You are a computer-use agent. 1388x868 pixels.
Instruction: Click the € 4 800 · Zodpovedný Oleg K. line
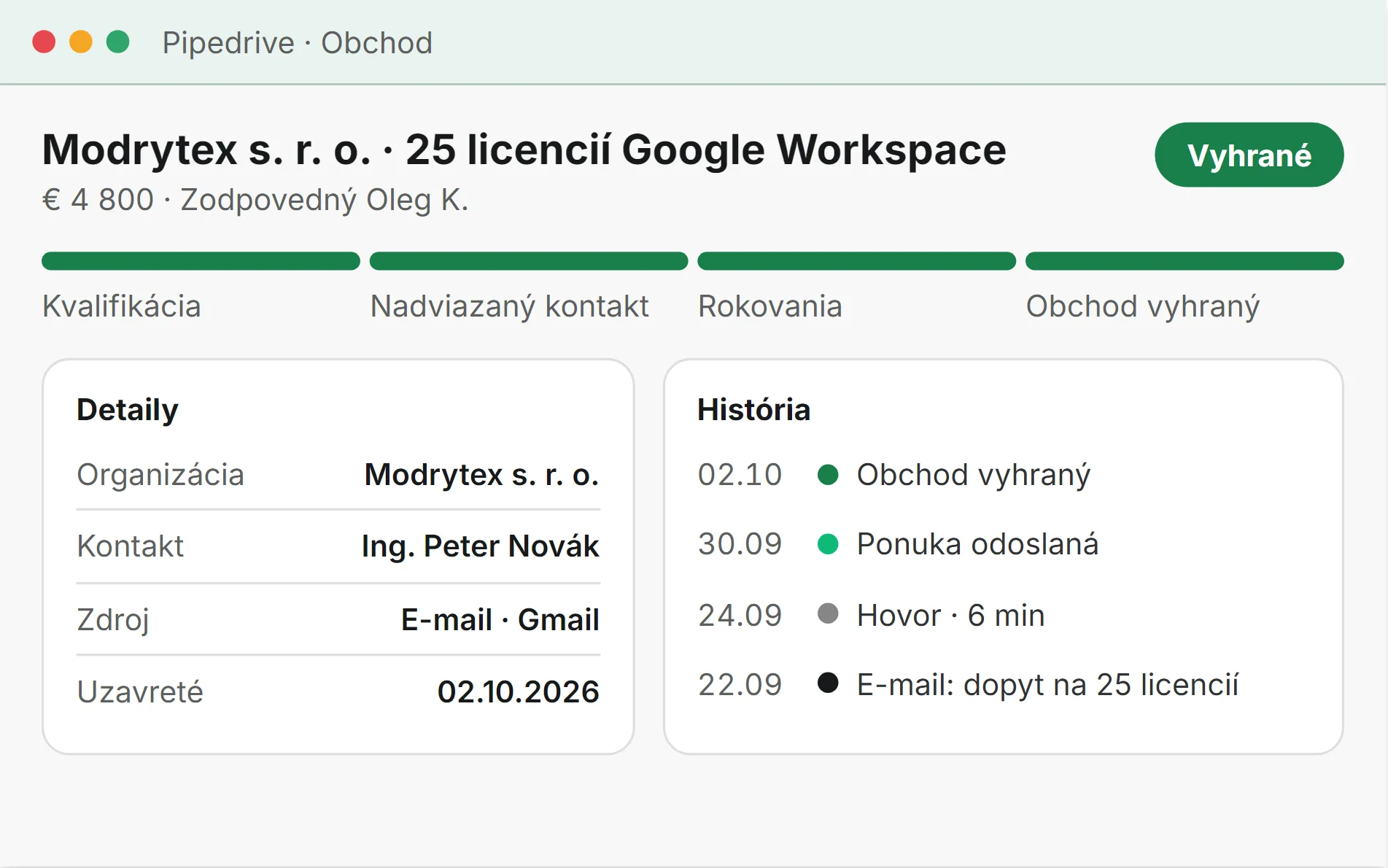click(255, 200)
